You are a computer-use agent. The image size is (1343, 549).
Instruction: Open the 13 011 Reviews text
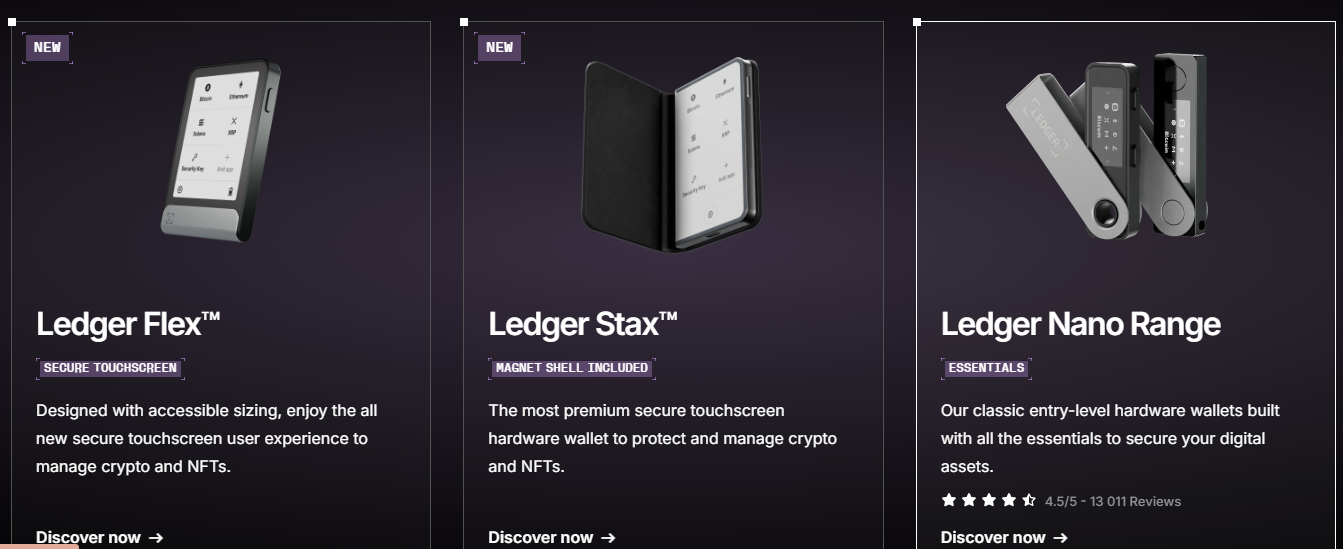pyautogui.click(x=1113, y=501)
